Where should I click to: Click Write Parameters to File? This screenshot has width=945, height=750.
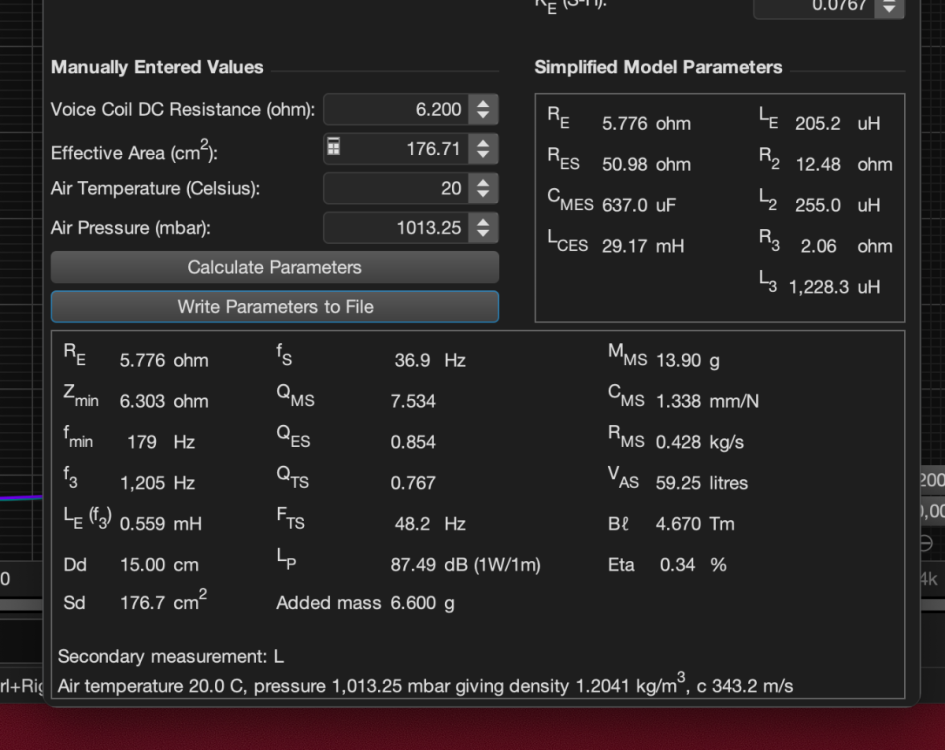[275, 307]
